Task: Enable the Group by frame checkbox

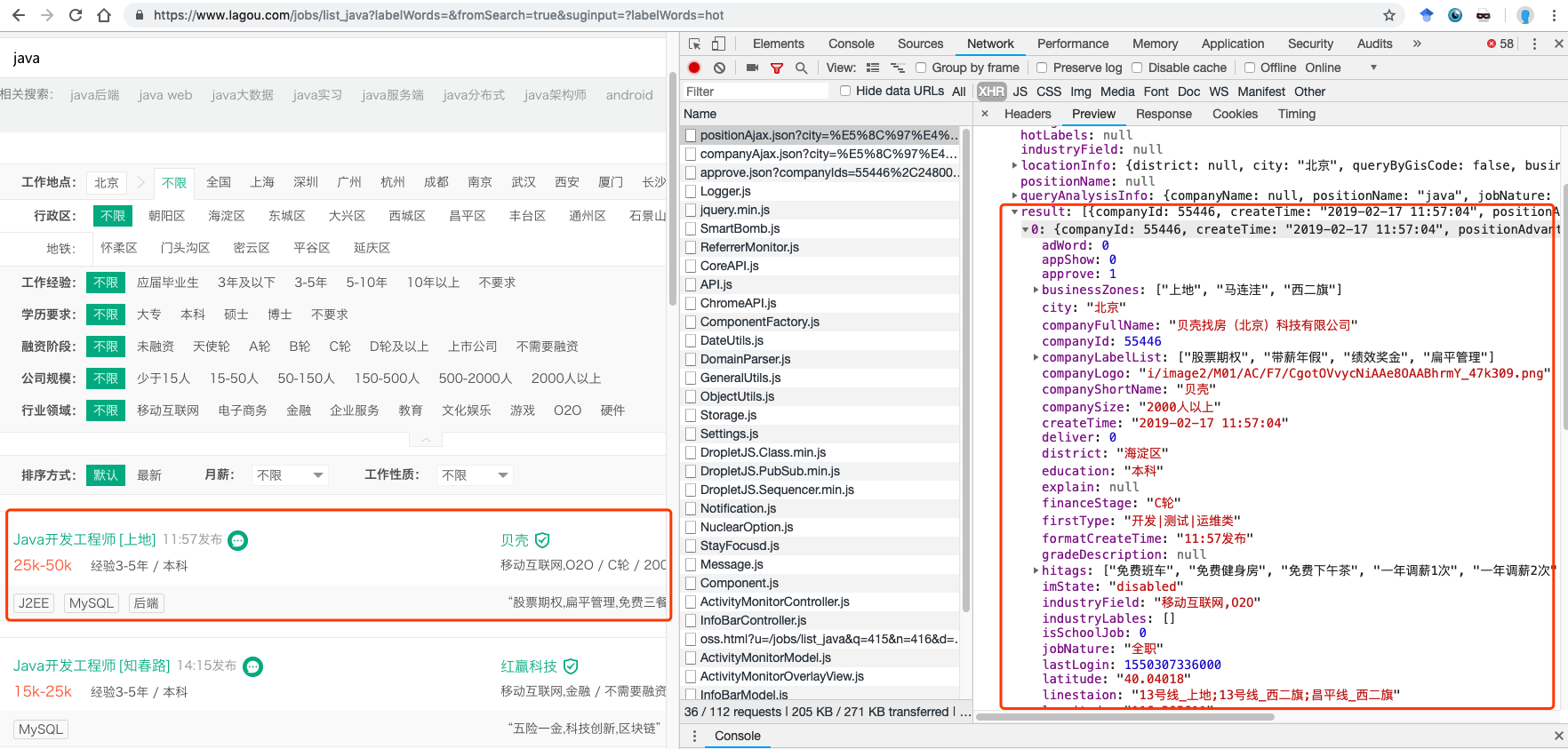Action: pos(921,68)
